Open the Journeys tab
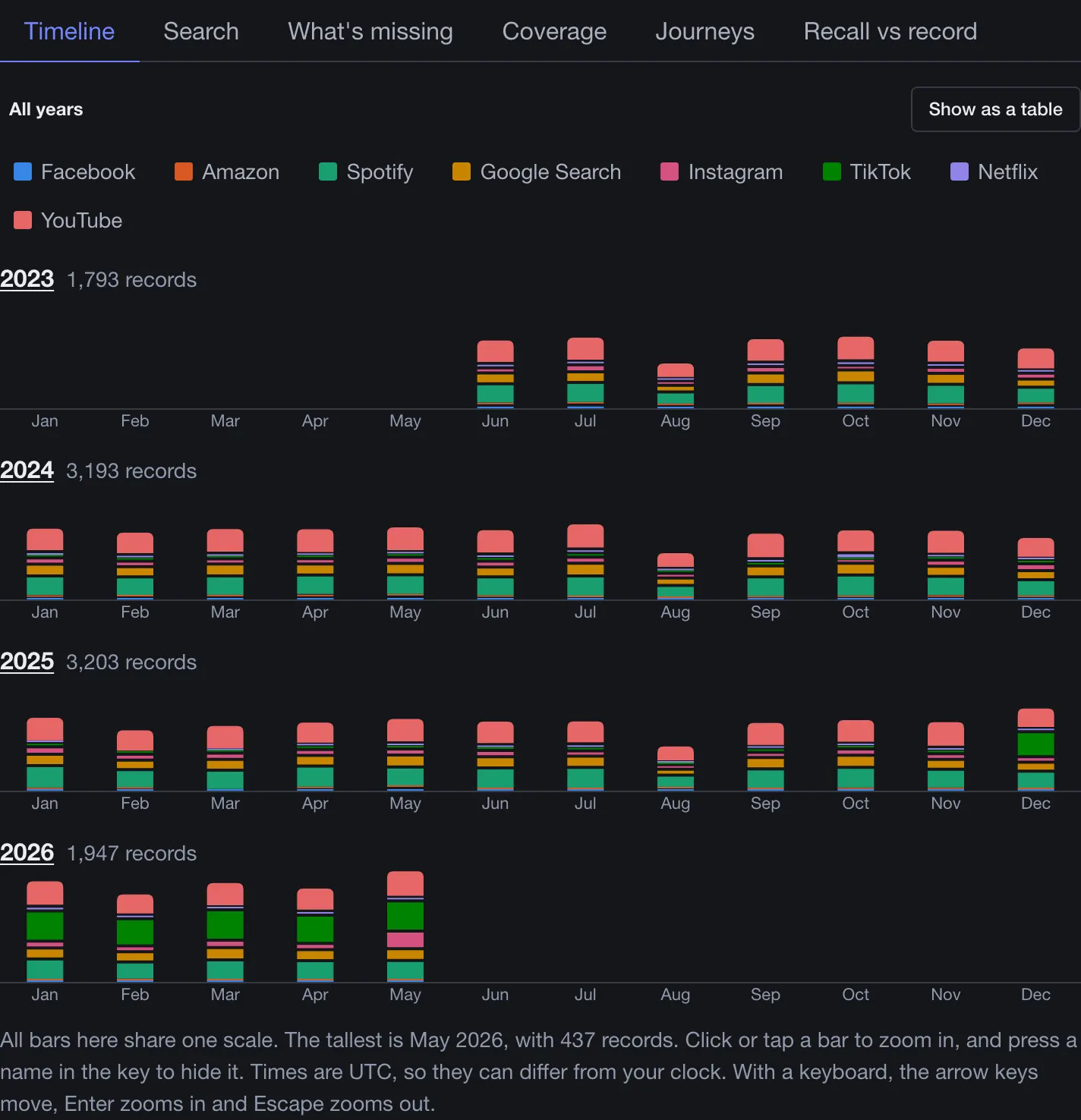Image resolution: width=1081 pixels, height=1120 pixels. pyautogui.click(x=704, y=31)
